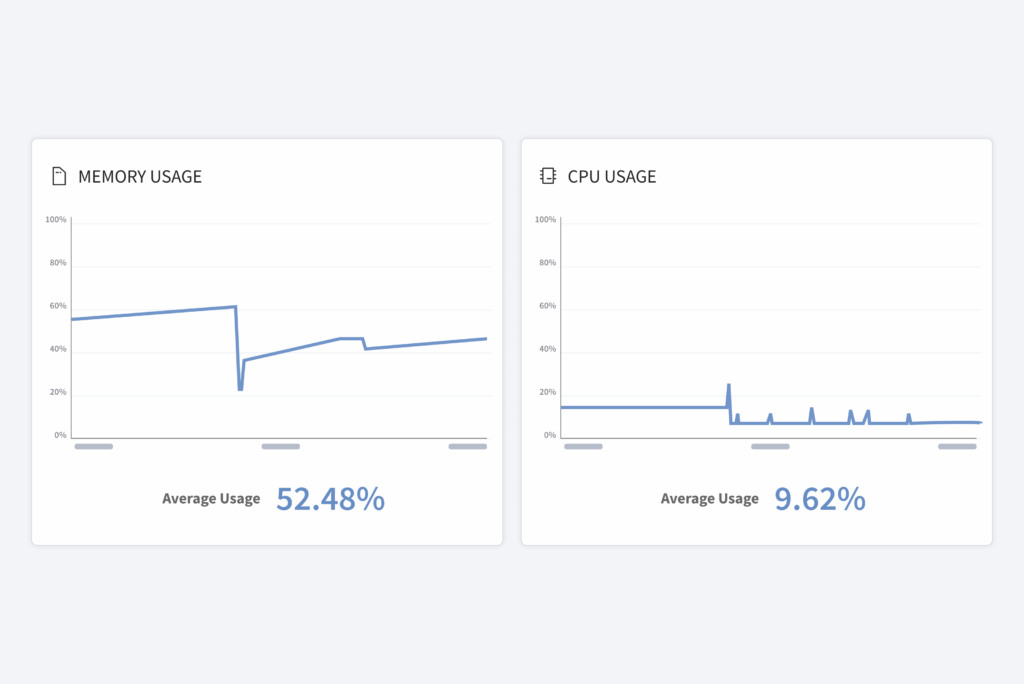Click the leftmost gray marker below CPU chart
The image size is (1024, 684).
tap(584, 446)
